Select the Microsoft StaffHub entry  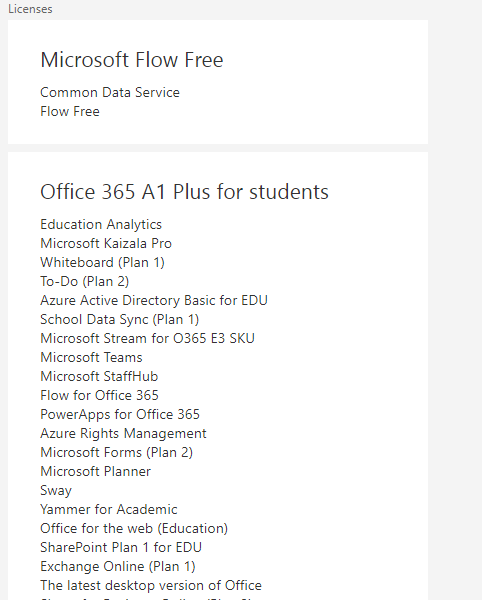coord(99,377)
